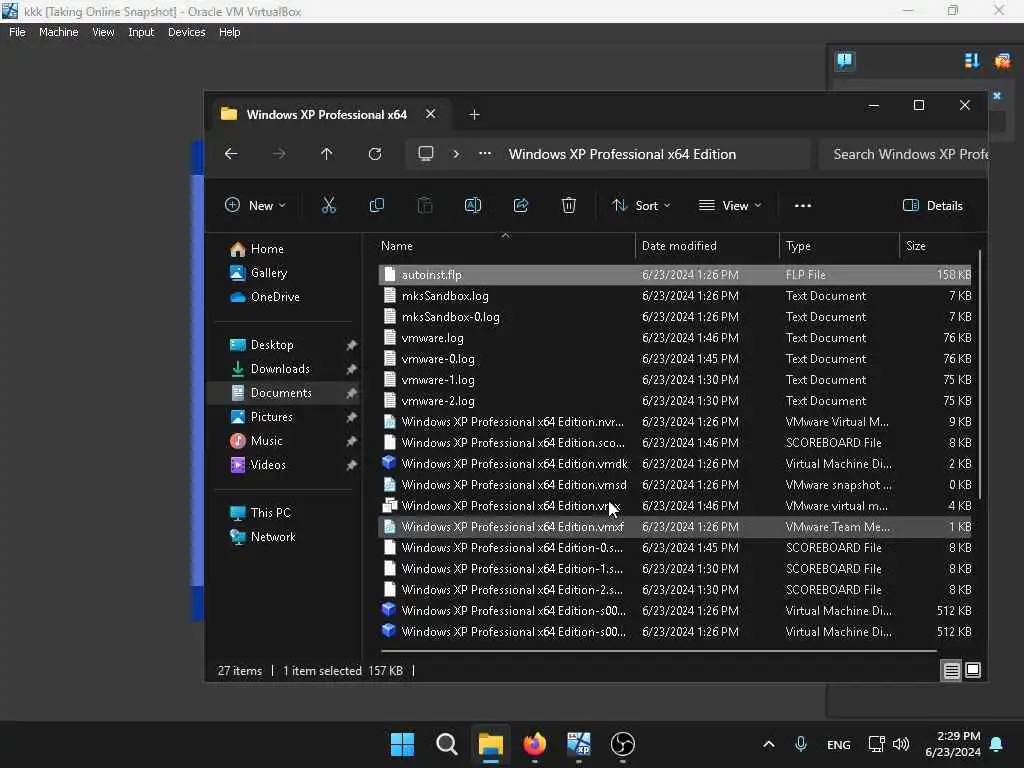1024x768 pixels.
Task: Open the View dropdown menu
Action: [x=730, y=205]
